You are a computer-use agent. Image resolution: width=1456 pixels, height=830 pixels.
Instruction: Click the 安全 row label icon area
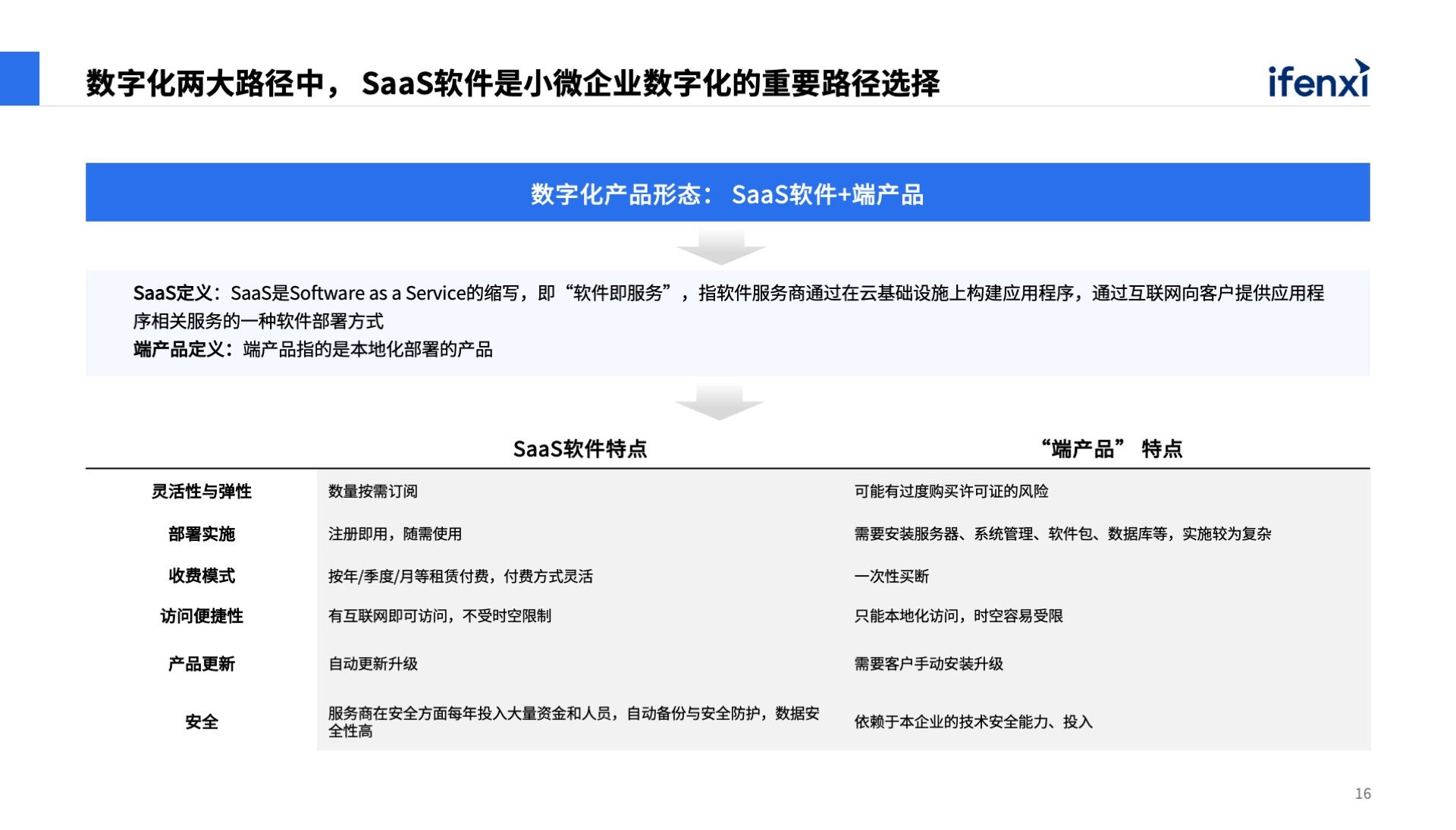[x=201, y=723]
